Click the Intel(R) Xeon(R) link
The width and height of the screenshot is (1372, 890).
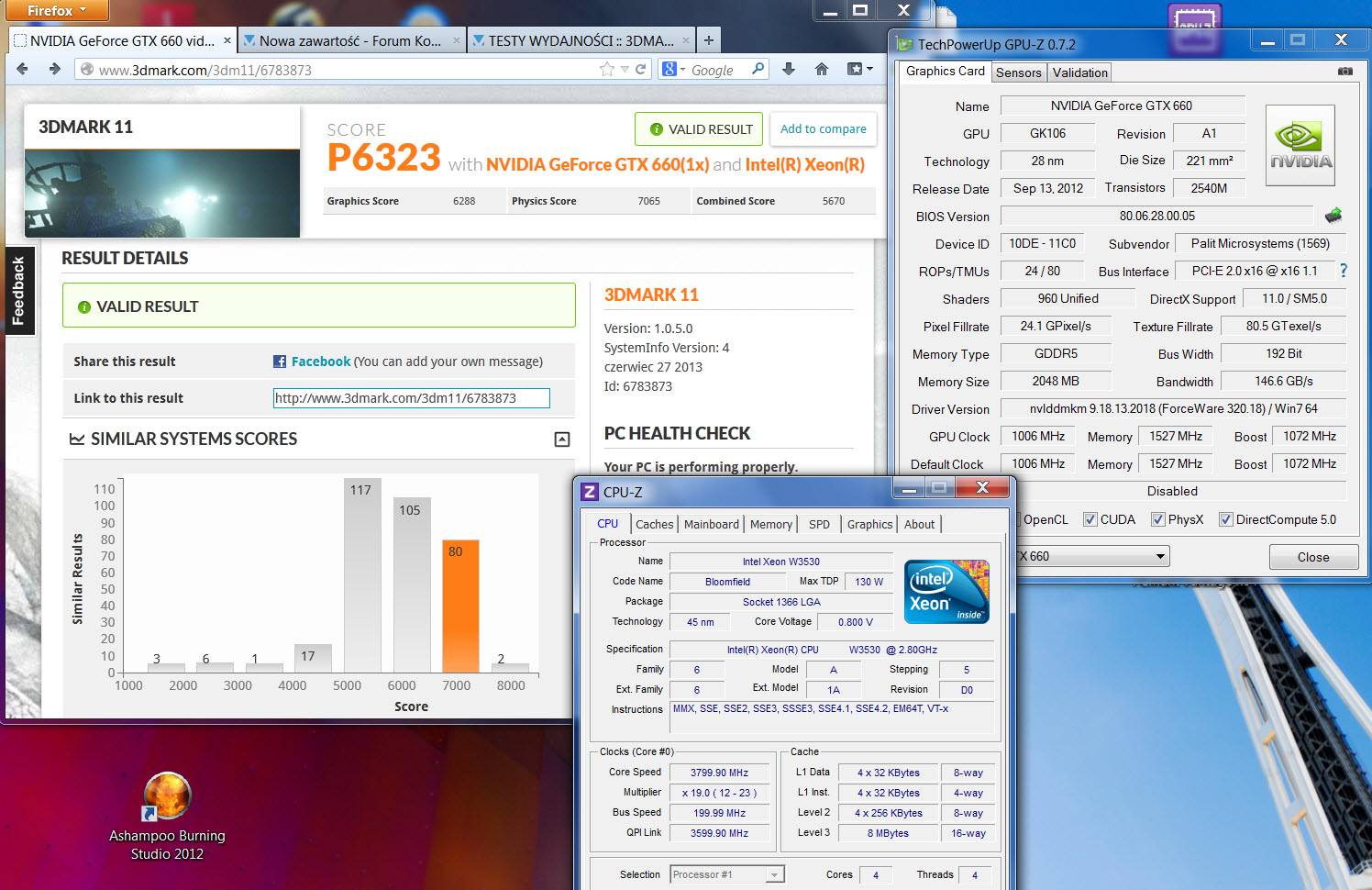(x=805, y=164)
